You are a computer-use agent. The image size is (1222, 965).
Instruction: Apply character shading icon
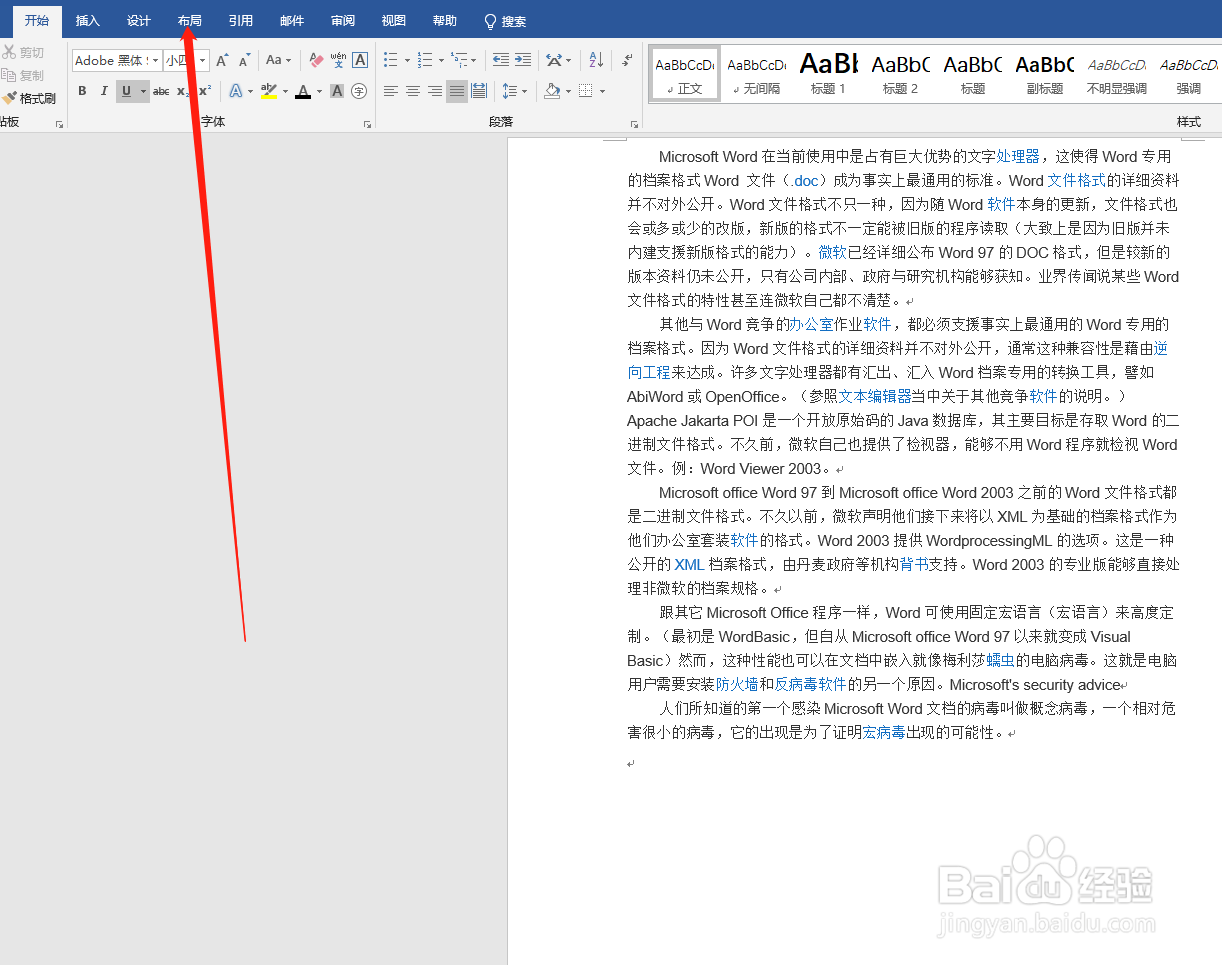pyautogui.click(x=337, y=92)
